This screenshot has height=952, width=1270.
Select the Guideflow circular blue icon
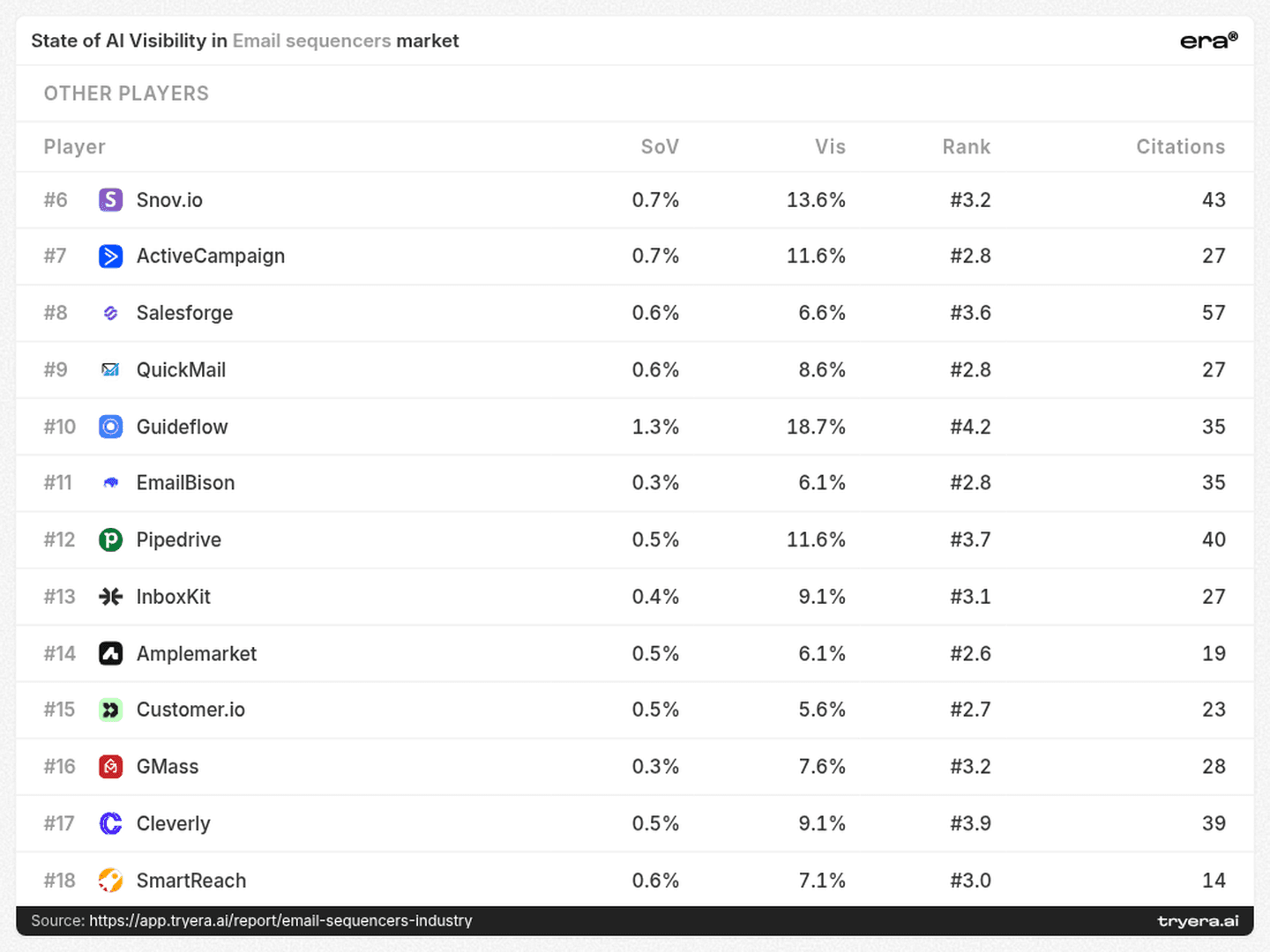tap(110, 427)
